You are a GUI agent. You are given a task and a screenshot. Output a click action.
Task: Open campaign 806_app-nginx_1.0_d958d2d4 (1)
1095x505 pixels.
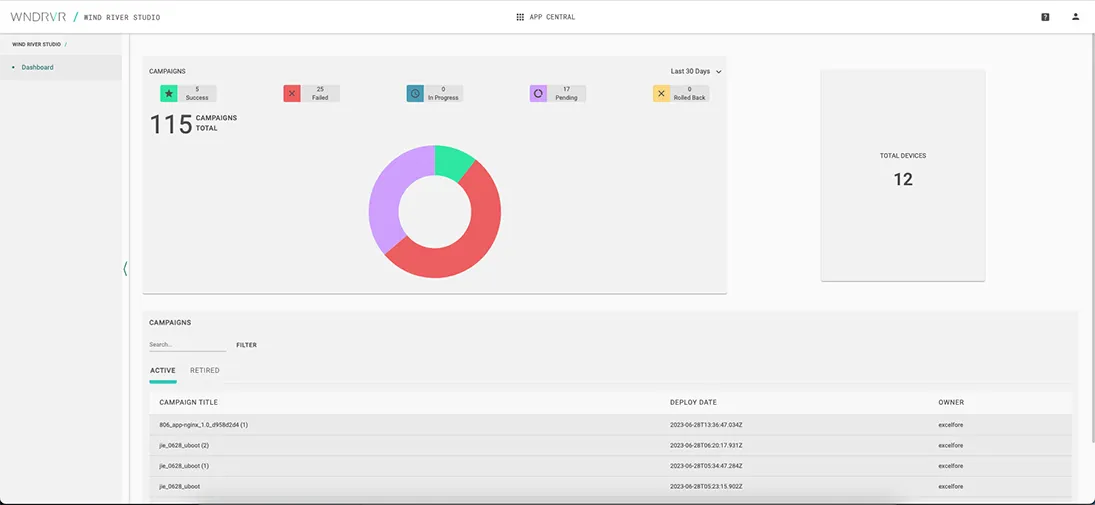click(204, 425)
